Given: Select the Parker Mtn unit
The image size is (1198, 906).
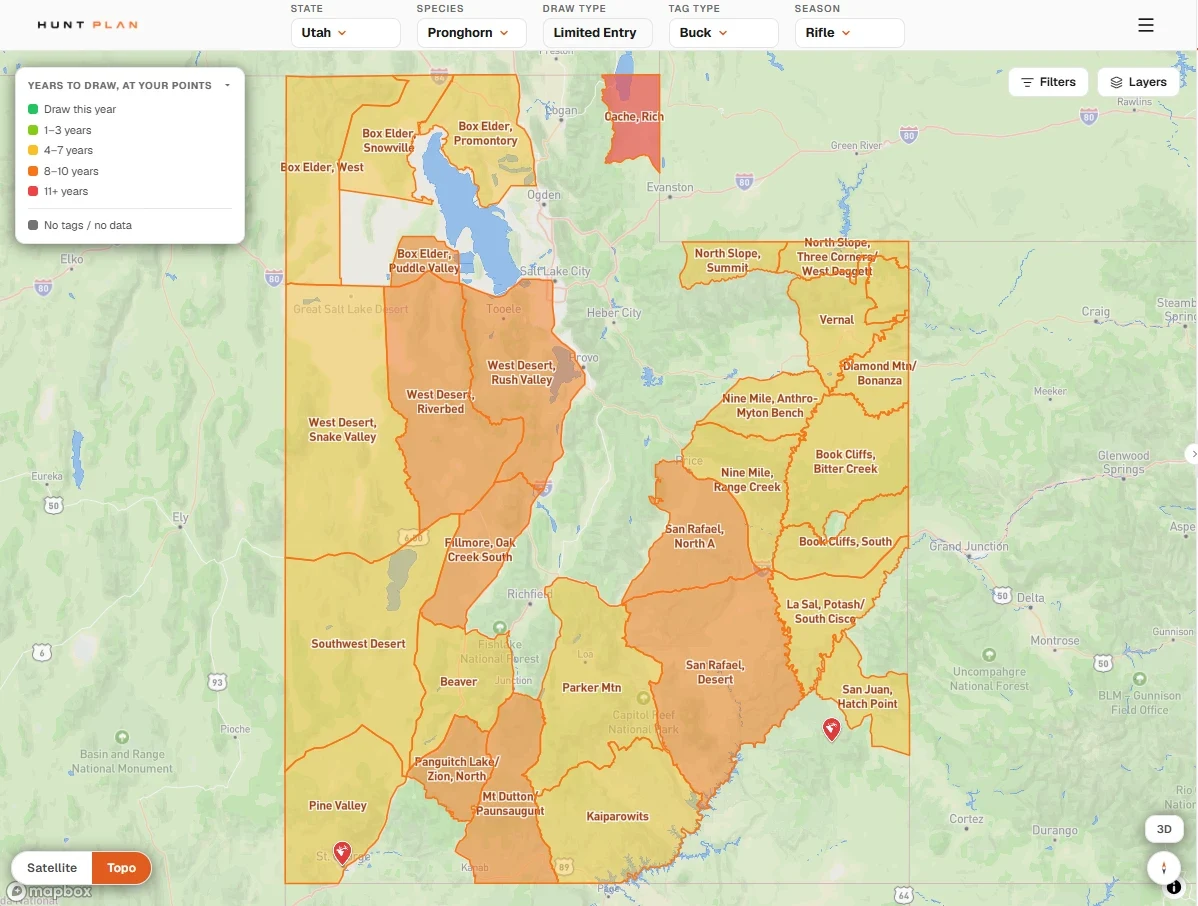Looking at the screenshot, I should (591, 688).
